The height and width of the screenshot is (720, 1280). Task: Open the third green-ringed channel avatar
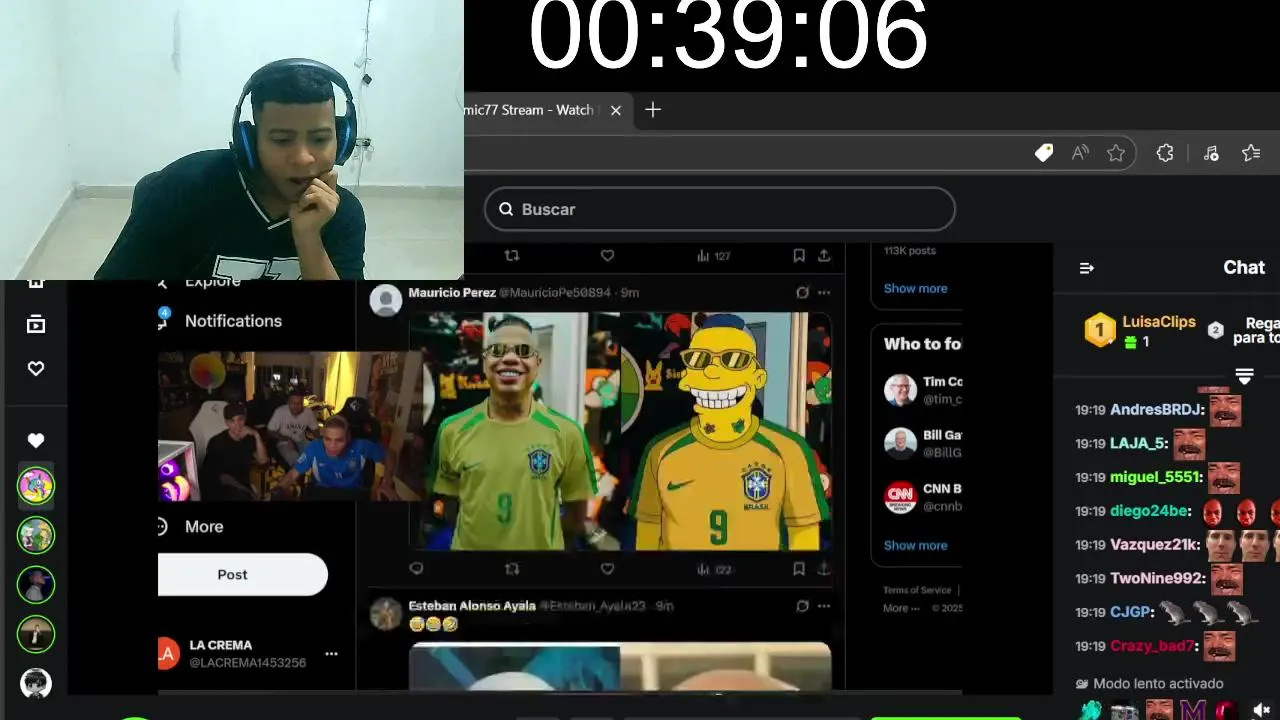[36, 584]
